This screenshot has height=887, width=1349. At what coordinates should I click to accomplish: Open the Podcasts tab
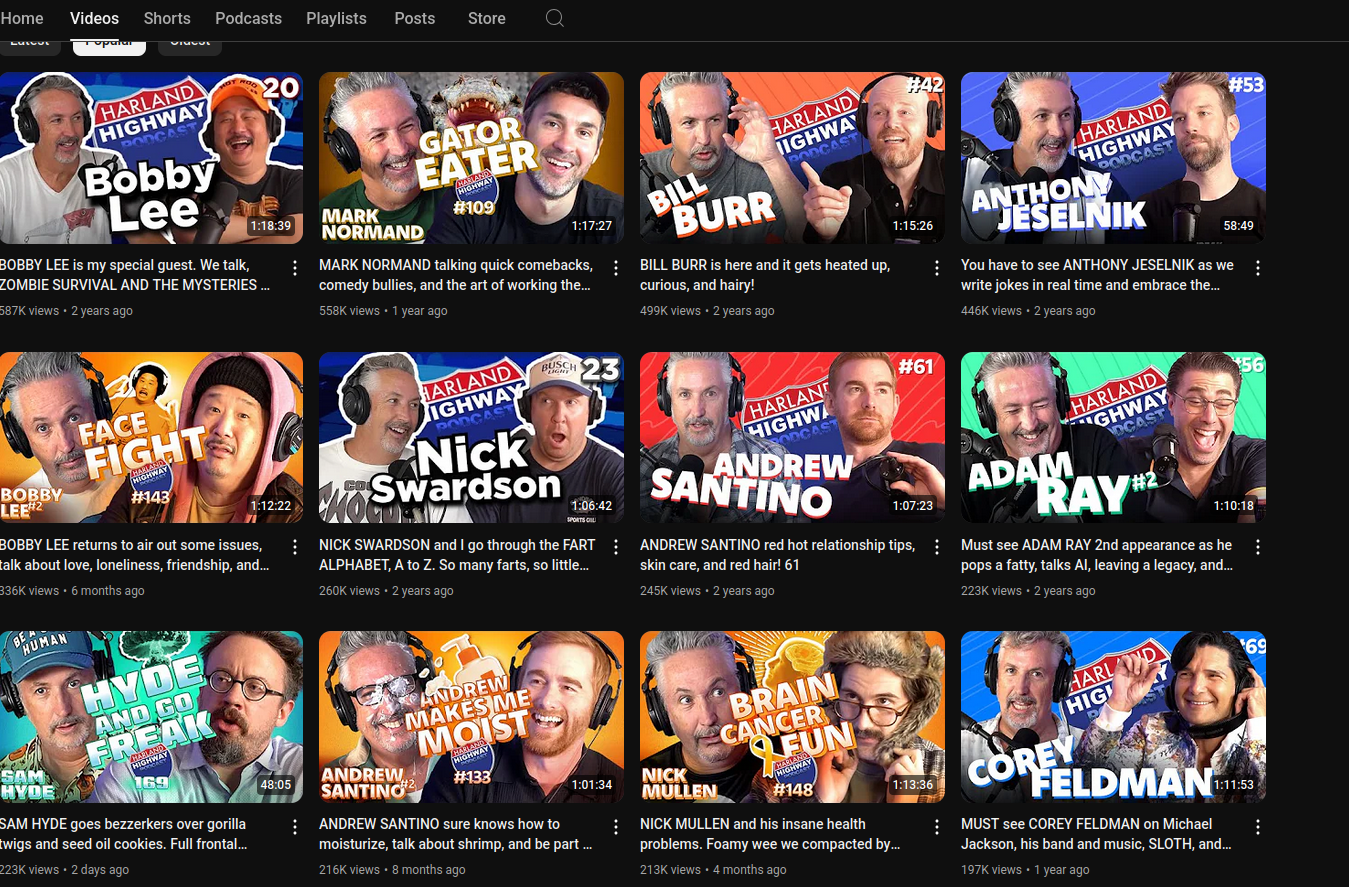tap(248, 18)
